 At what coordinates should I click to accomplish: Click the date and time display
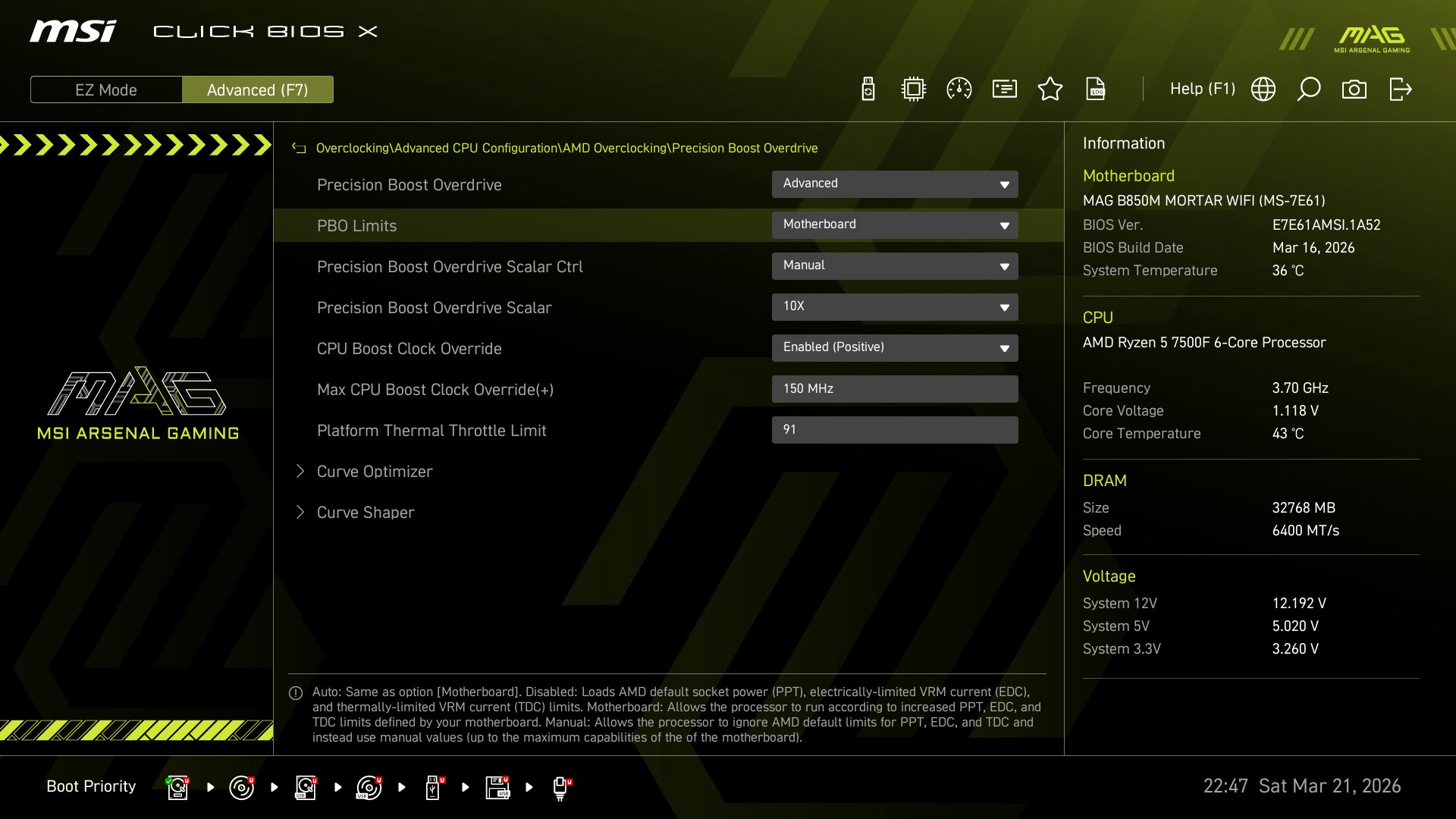click(x=1302, y=786)
